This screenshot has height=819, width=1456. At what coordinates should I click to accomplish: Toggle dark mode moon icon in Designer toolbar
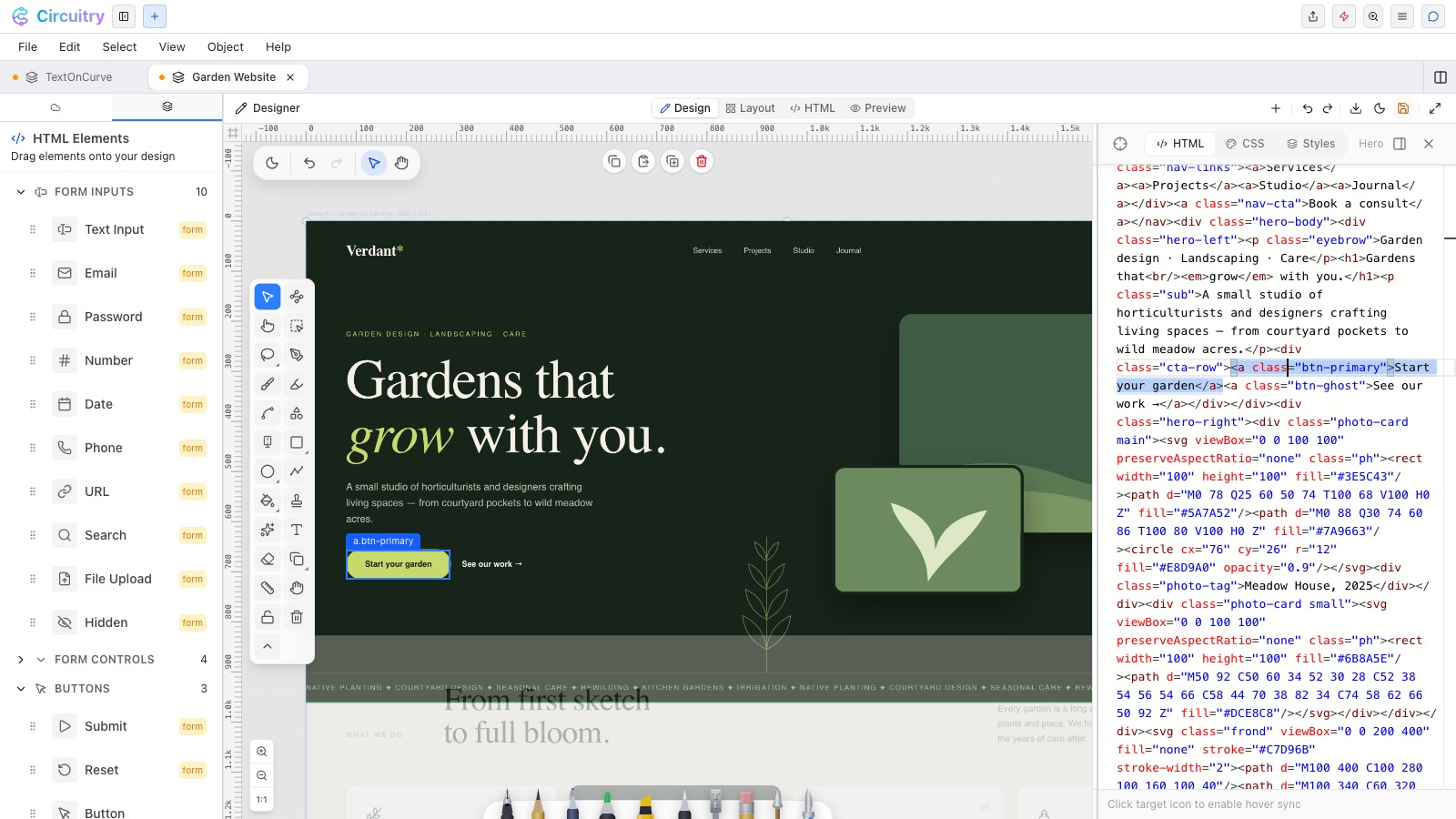1380,108
